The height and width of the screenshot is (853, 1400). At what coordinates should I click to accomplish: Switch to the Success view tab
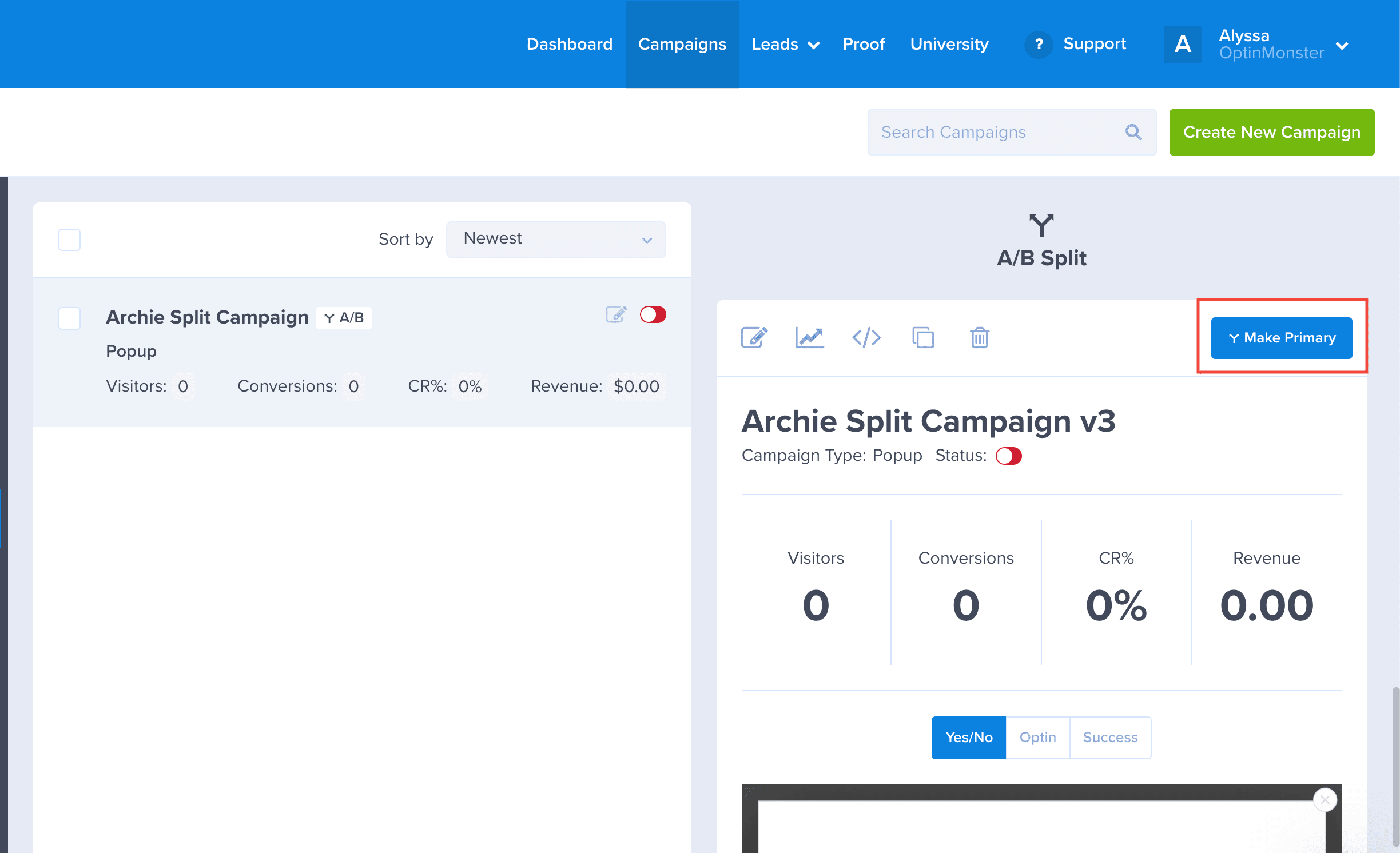1110,737
